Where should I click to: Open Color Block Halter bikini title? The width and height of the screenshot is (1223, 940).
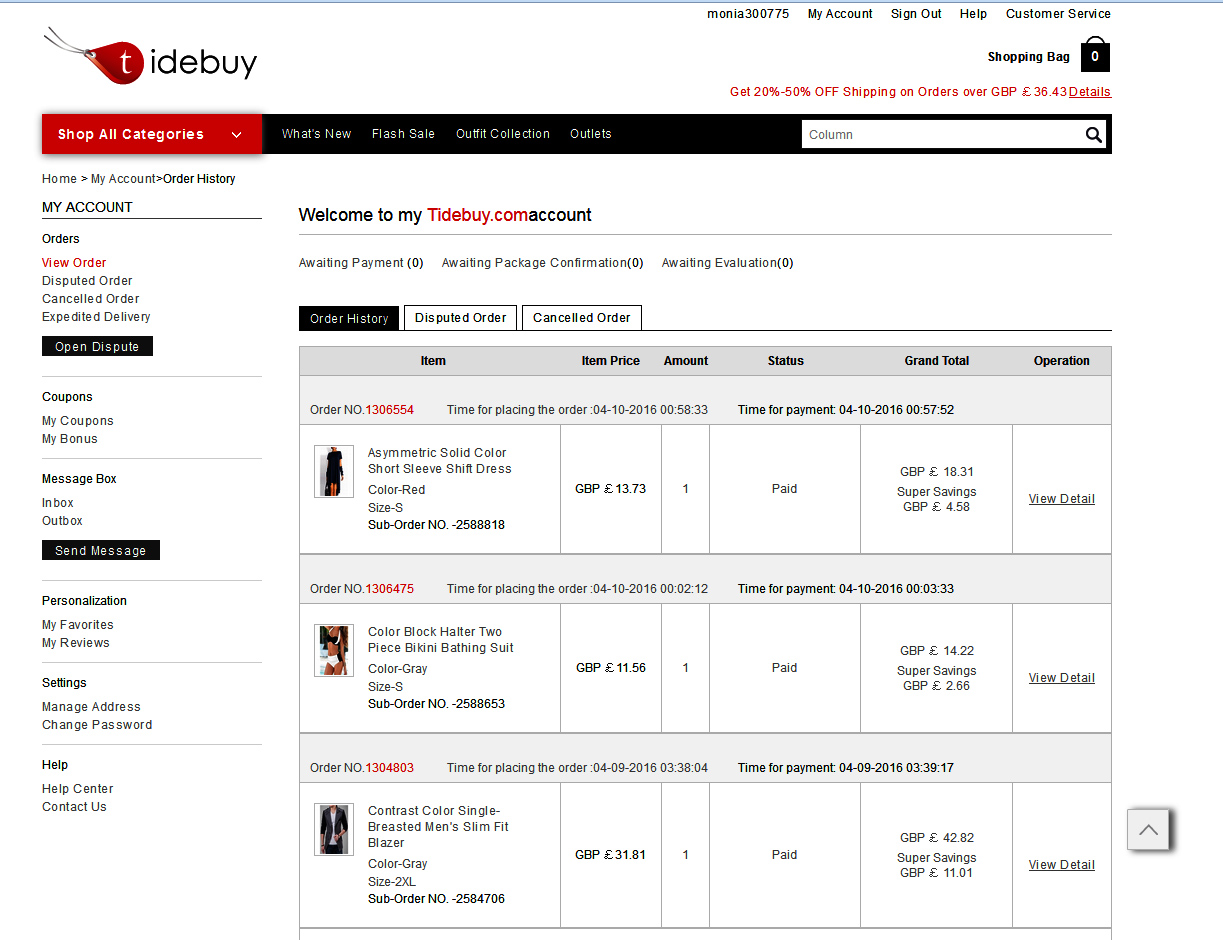(x=441, y=640)
